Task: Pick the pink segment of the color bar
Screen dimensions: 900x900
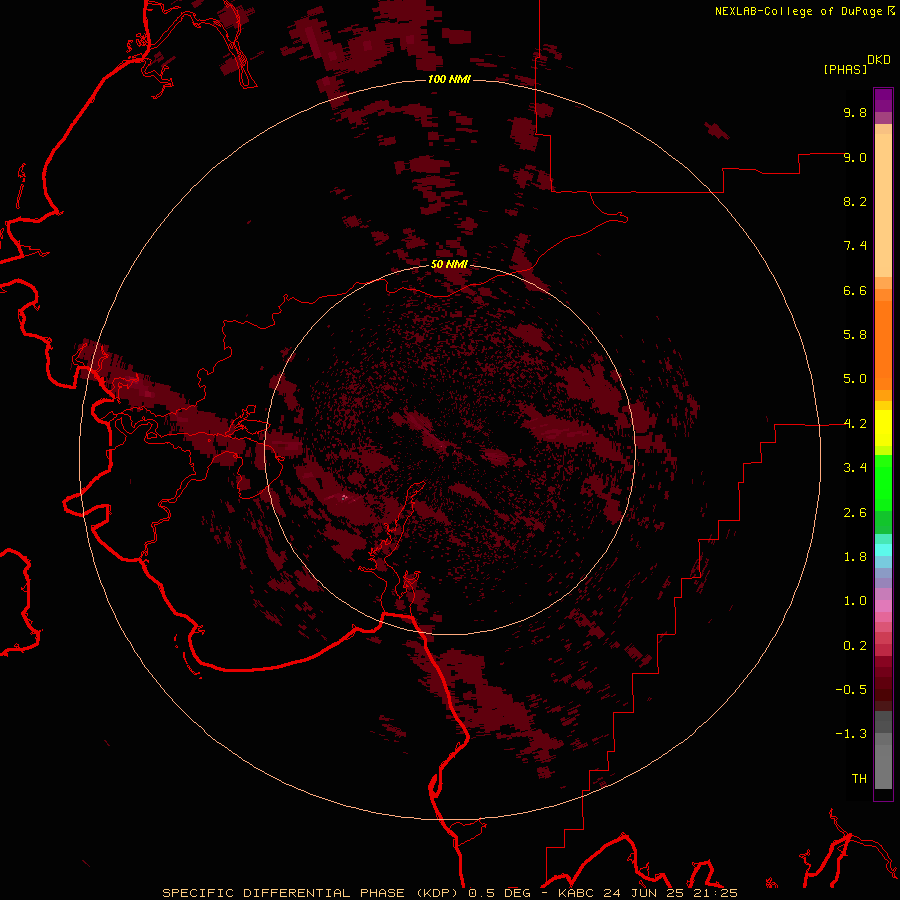Action: click(x=883, y=606)
